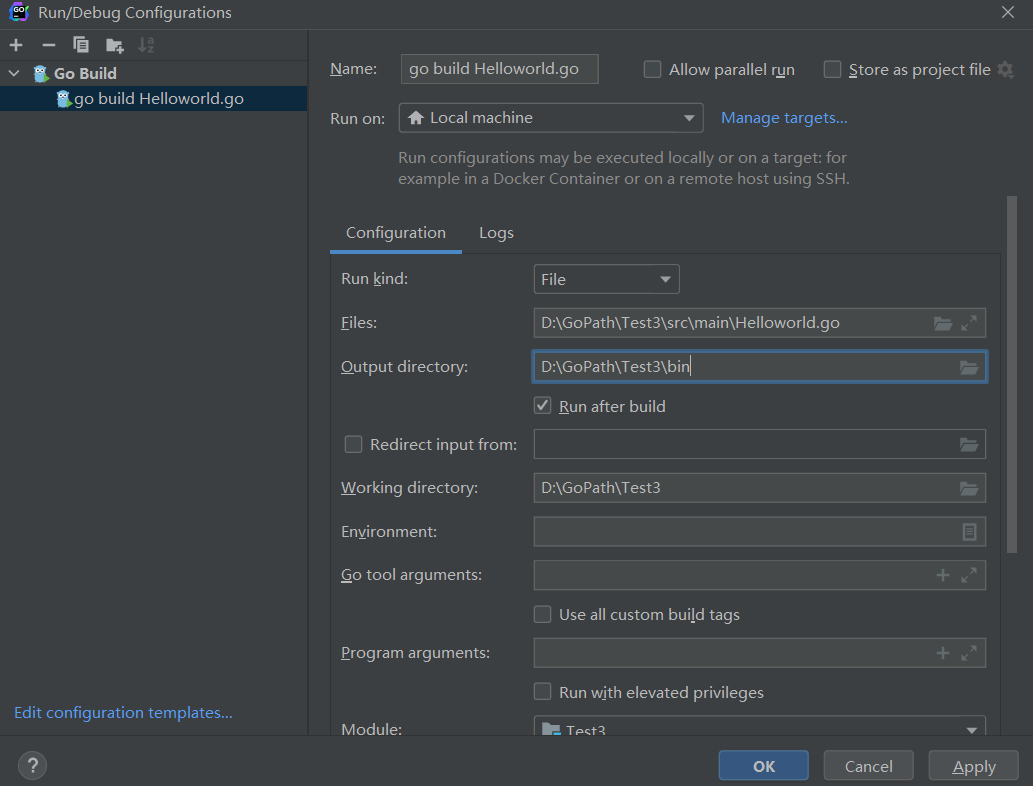Screen dimensions: 1033x786
Task: Click the Store as project file gear icon
Action: (1005, 70)
